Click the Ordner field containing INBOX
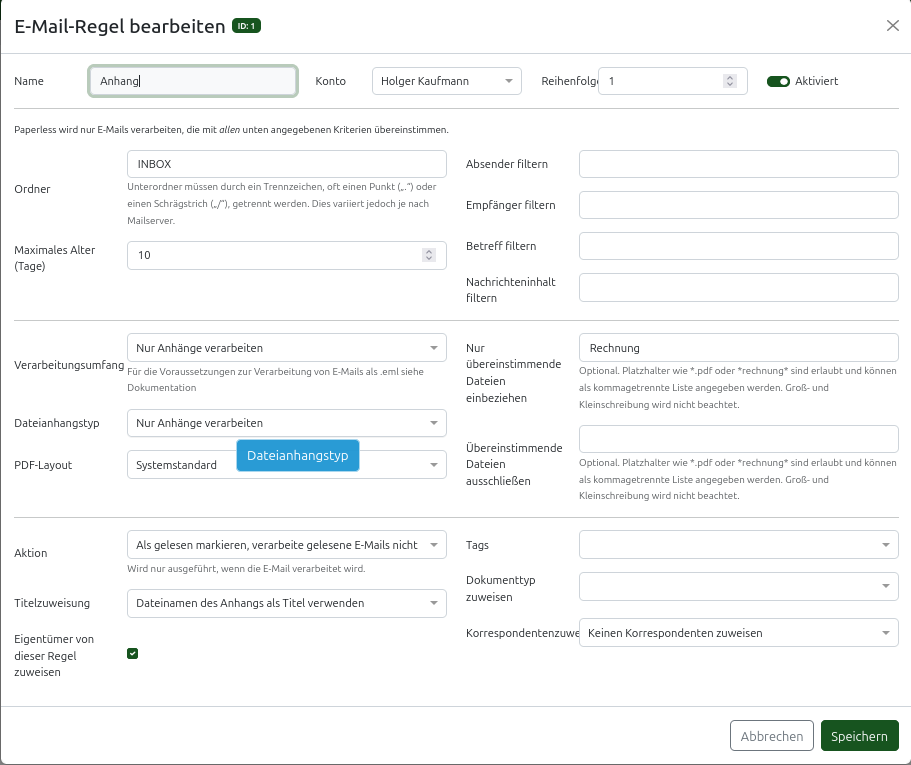Screen dimensions: 911x765 point(286,164)
